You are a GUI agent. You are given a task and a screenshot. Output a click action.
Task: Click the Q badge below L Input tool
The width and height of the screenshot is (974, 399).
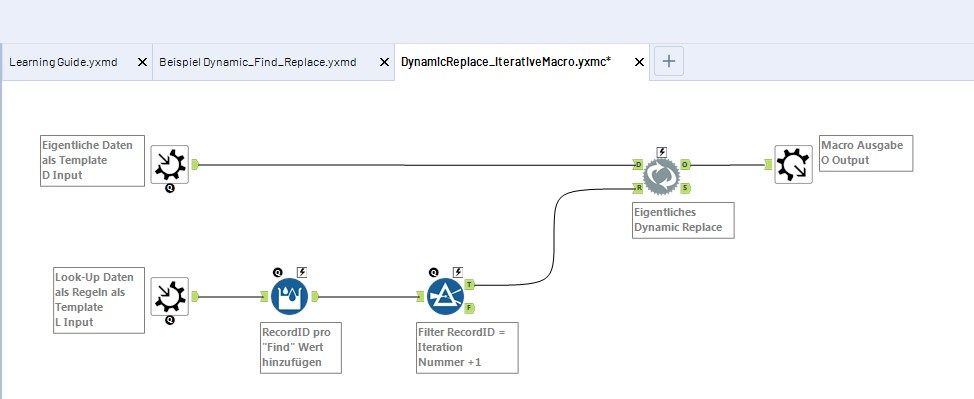coord(170,321)
